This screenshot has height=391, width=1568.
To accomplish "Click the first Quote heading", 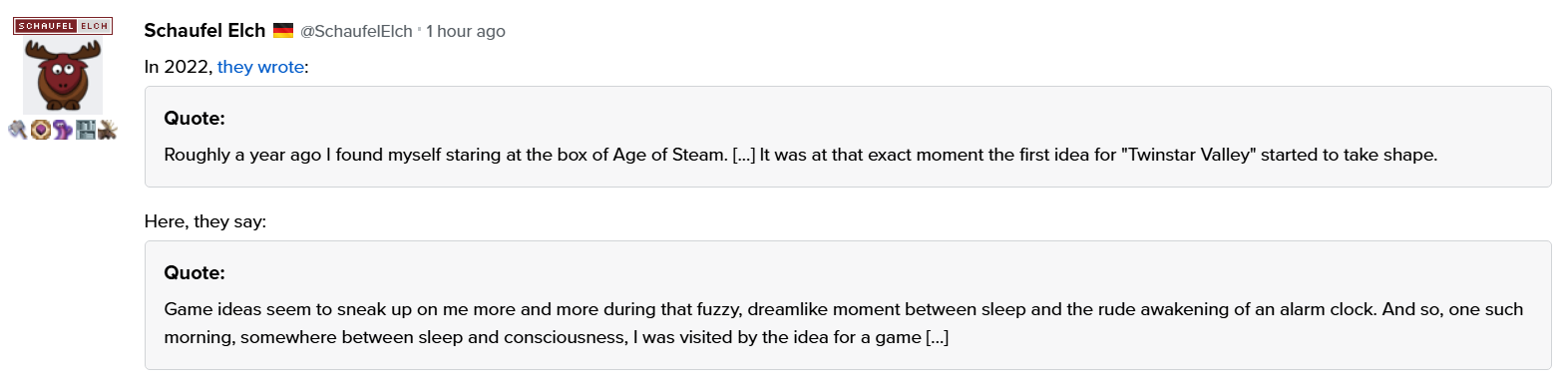I will [x=195, y=118].
